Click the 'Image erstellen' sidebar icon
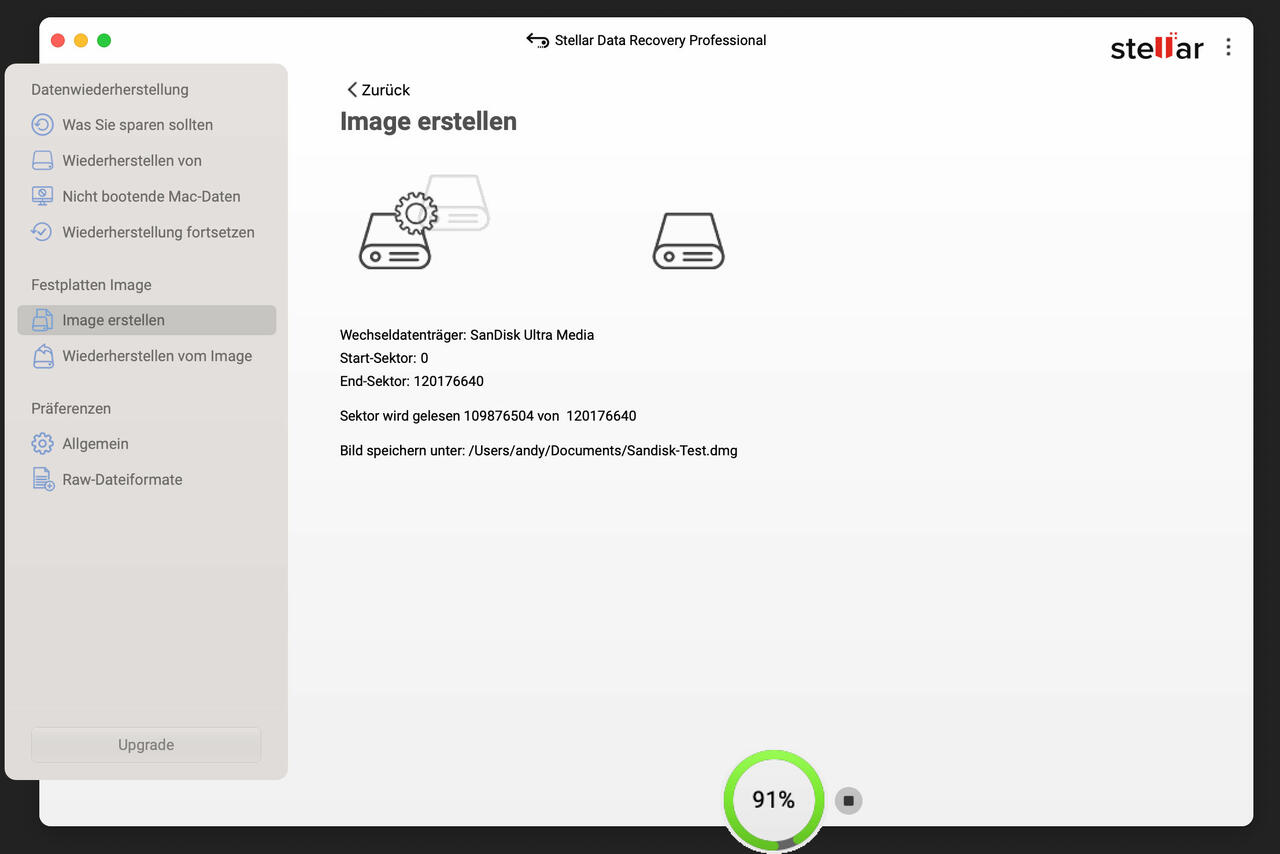Viewport: 1280px width, 854px height. 42,320
